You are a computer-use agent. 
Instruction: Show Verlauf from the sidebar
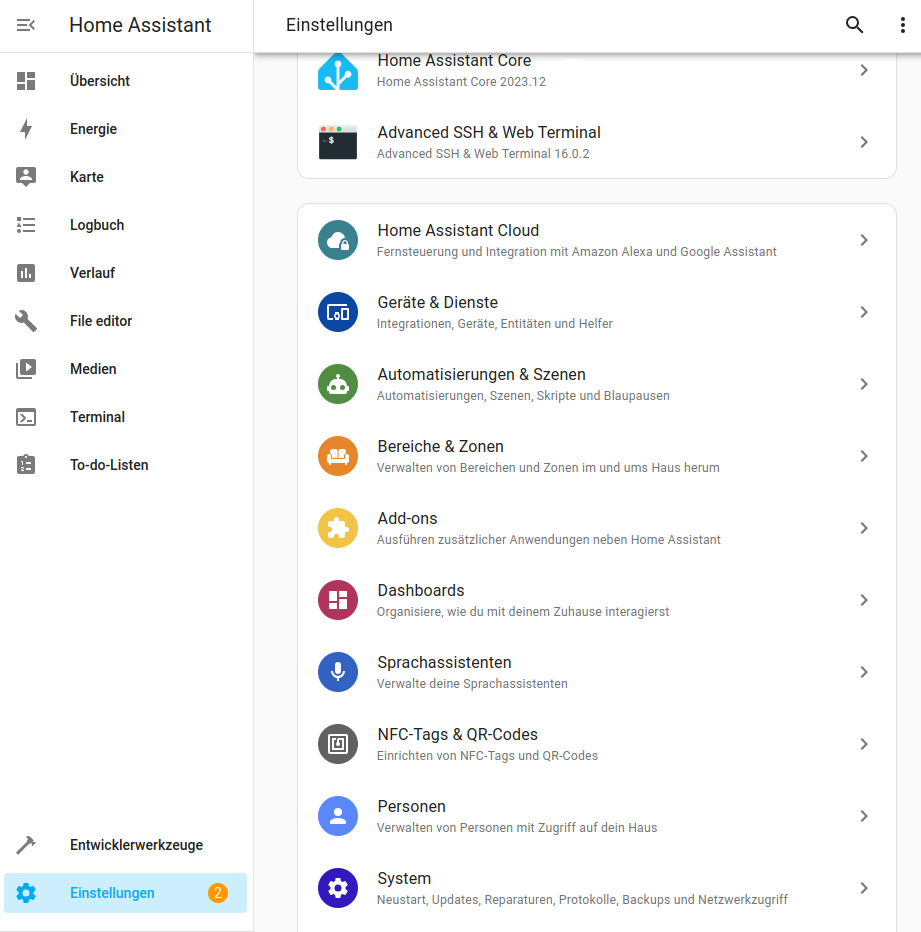125,273
